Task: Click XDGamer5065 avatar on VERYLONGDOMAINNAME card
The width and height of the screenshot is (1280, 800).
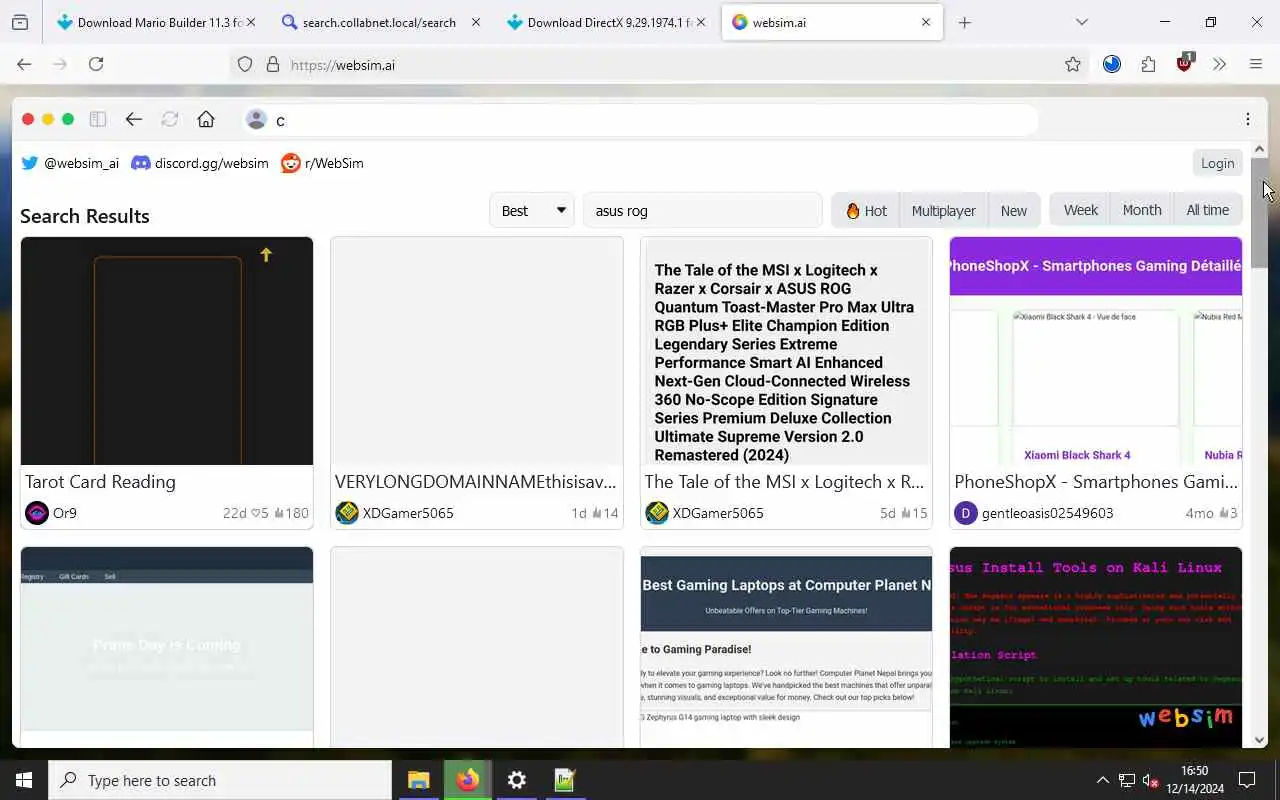Action: pos(347,513)
